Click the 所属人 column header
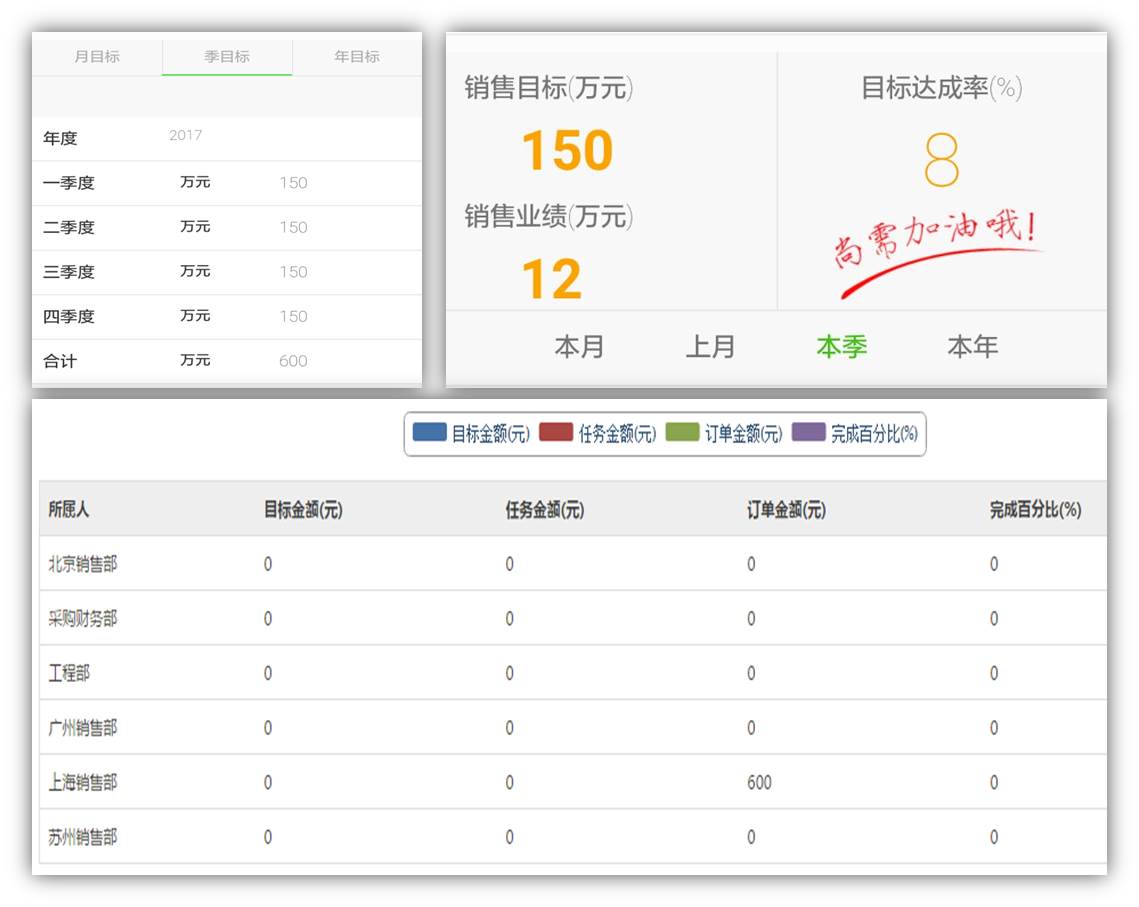Image resolution: width=1139 pixels, height=907 pixels. pyautogui.click(x=69, y=510)
